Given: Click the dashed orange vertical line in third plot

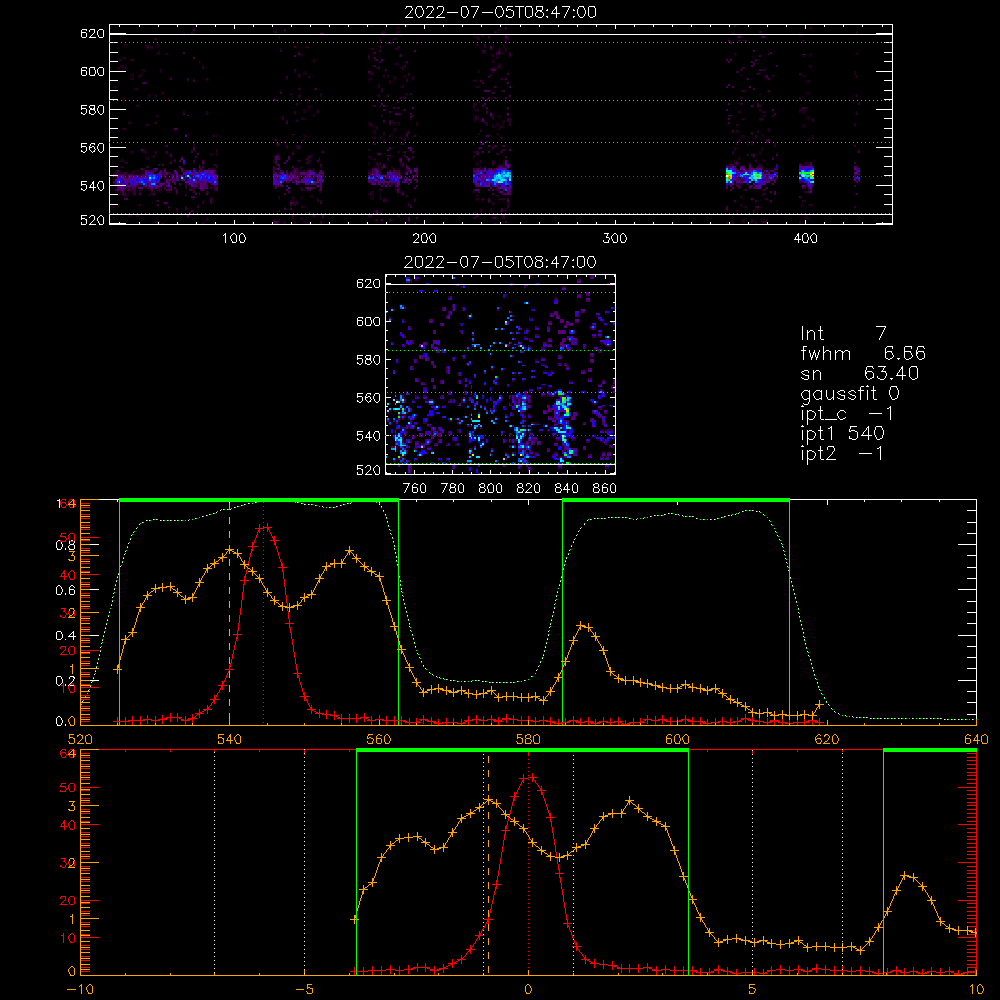Looking at the screenshot, I should [x=230, y=612].
